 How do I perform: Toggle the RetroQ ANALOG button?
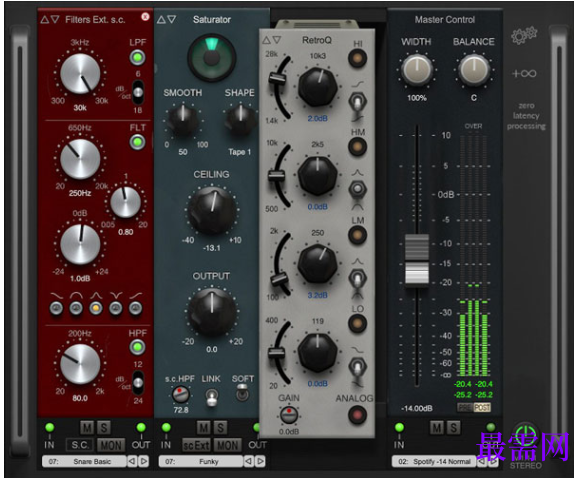click(x=356, y=415)
